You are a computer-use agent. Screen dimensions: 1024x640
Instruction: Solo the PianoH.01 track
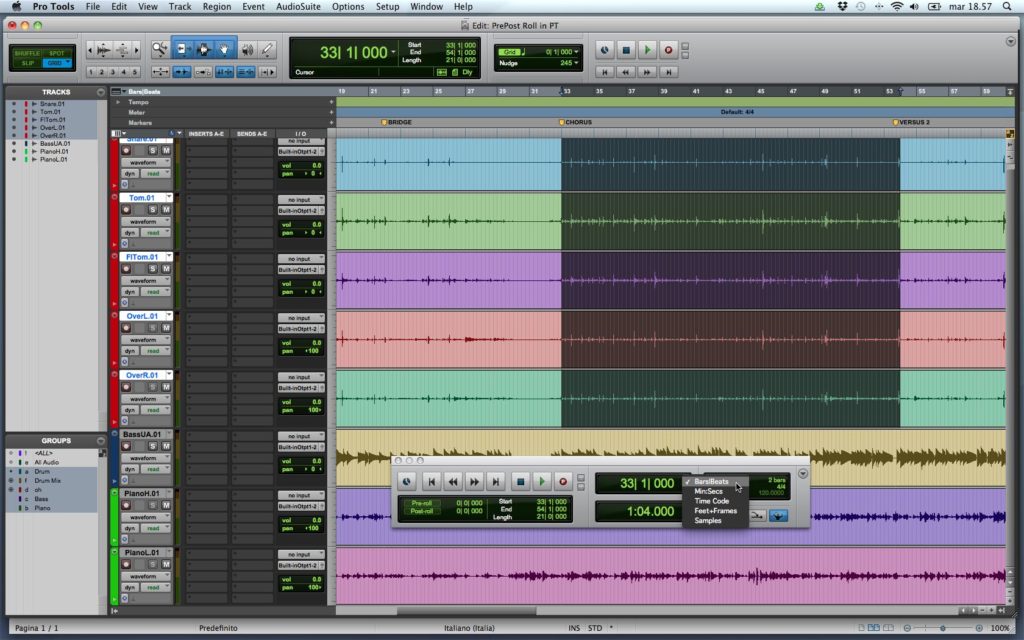(153, 505)
